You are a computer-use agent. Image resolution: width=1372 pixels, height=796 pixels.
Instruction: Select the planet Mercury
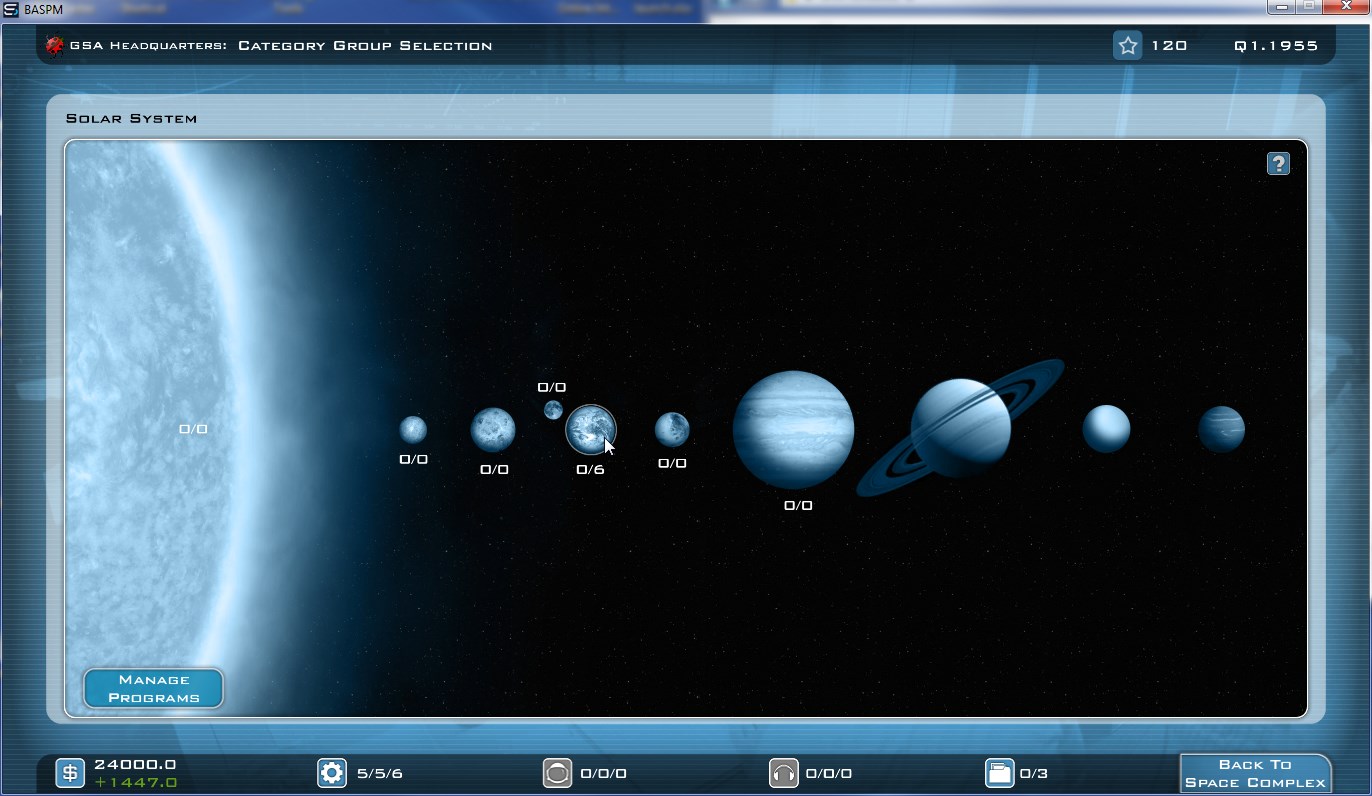(413, 430)
